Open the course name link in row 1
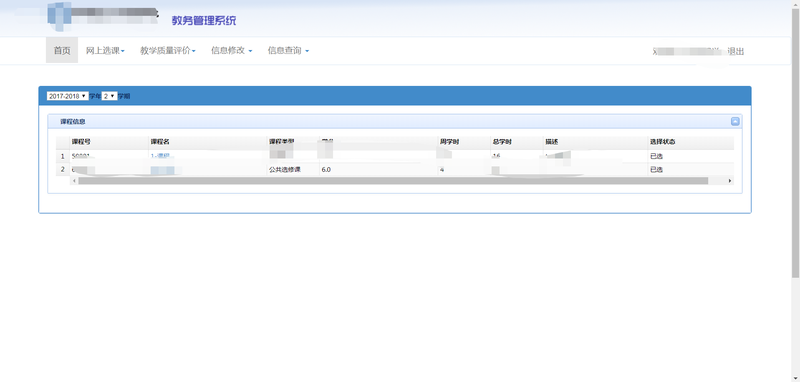Screen dimensions: 800x382 coord(160,156)
